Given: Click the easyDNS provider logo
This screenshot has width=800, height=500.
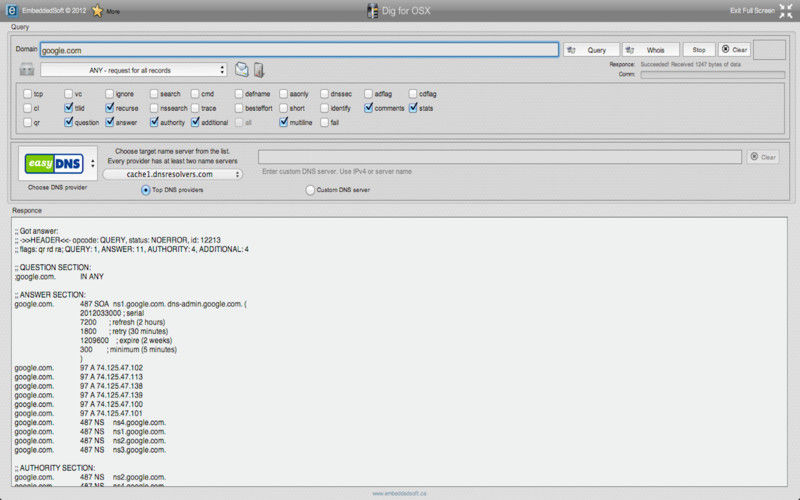Looking at the screenshot, I should pos(54,163).
